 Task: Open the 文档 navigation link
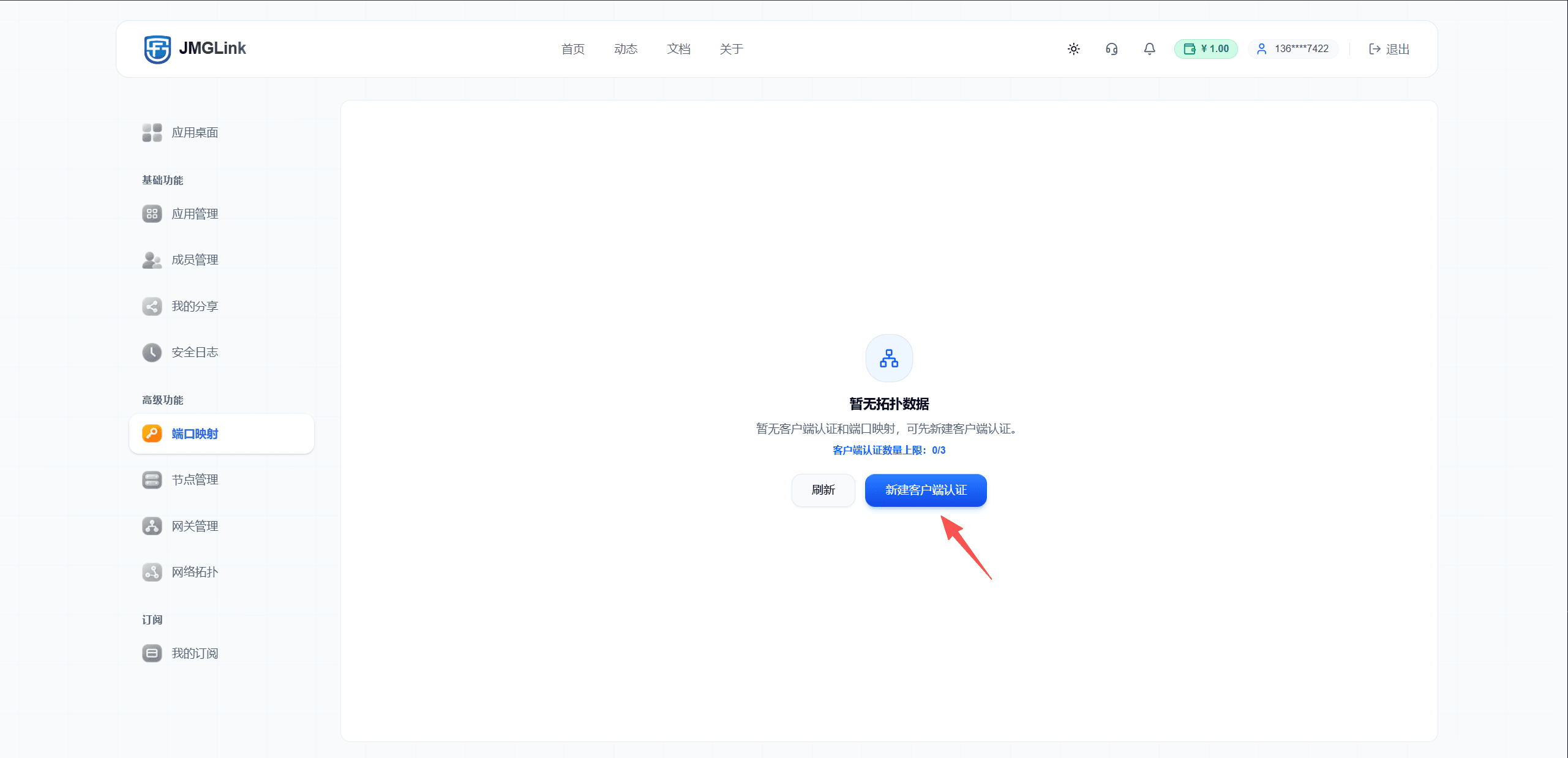pos(678,49)
